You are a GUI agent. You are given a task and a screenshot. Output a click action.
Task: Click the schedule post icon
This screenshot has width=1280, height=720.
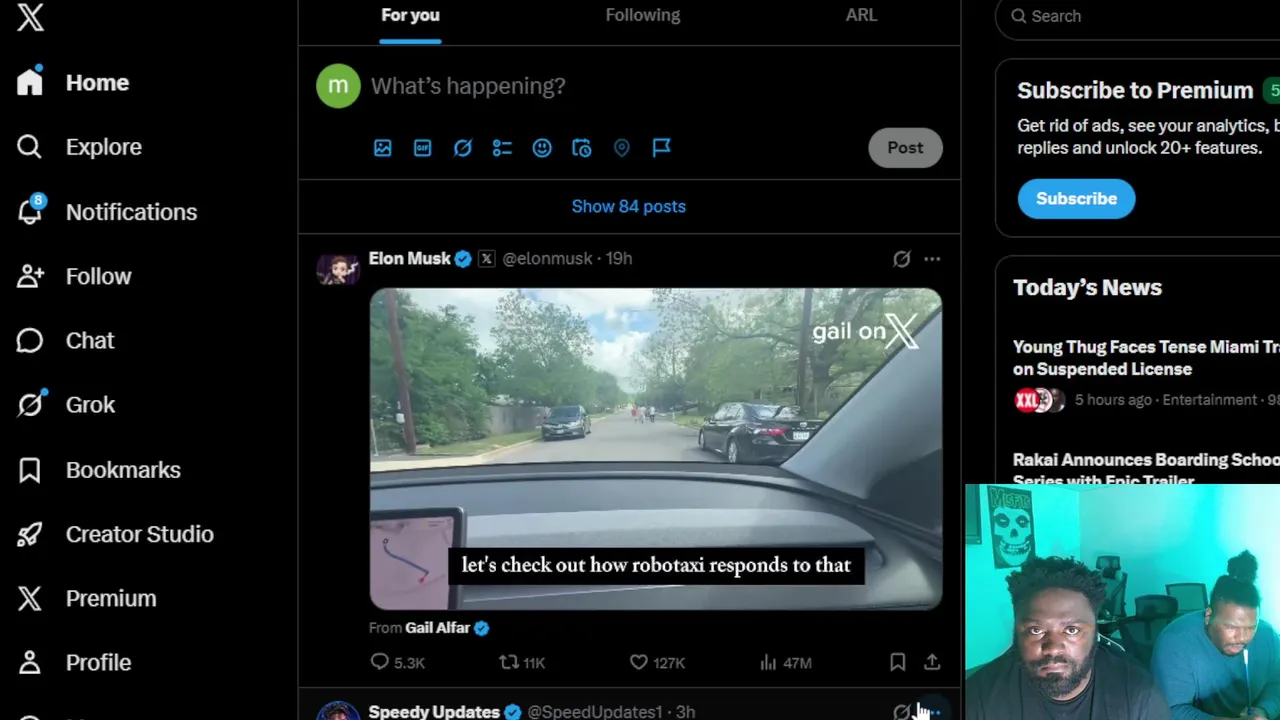click(582, 148)
